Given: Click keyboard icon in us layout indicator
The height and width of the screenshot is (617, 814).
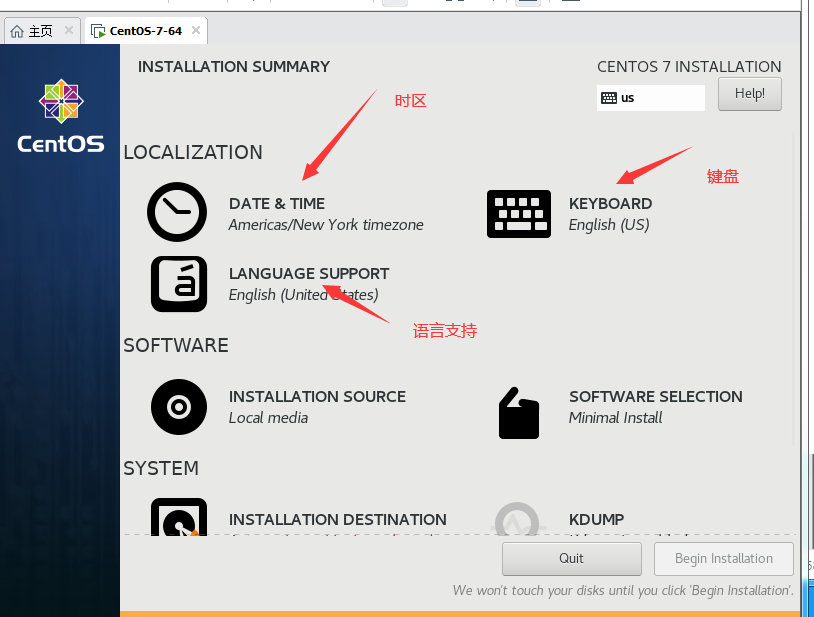Looking at the screenshot, I should pos(608,98).
